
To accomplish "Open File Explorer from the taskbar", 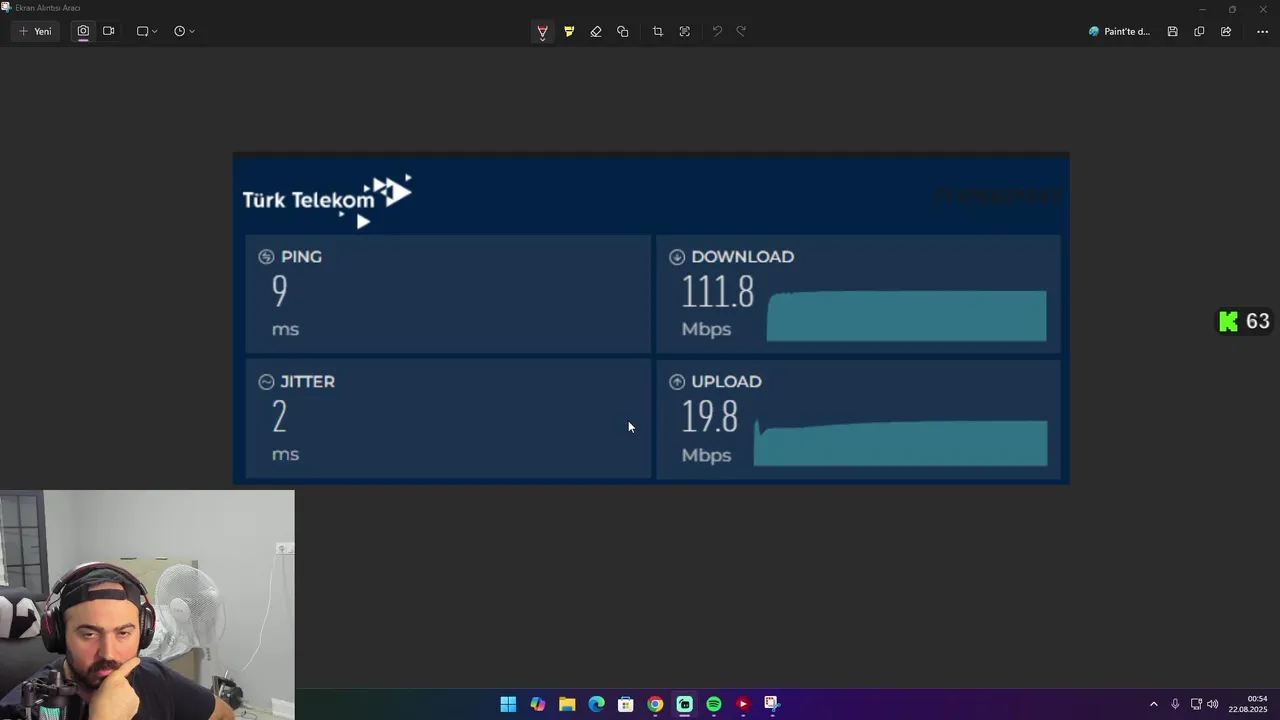I will coord(567,704).
